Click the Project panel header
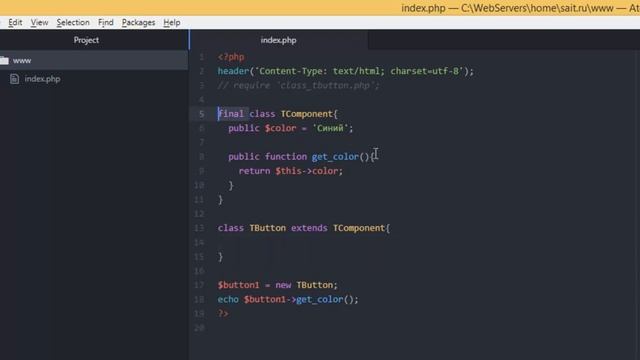Viewport: 640px width, 360px height. [86, 40]
